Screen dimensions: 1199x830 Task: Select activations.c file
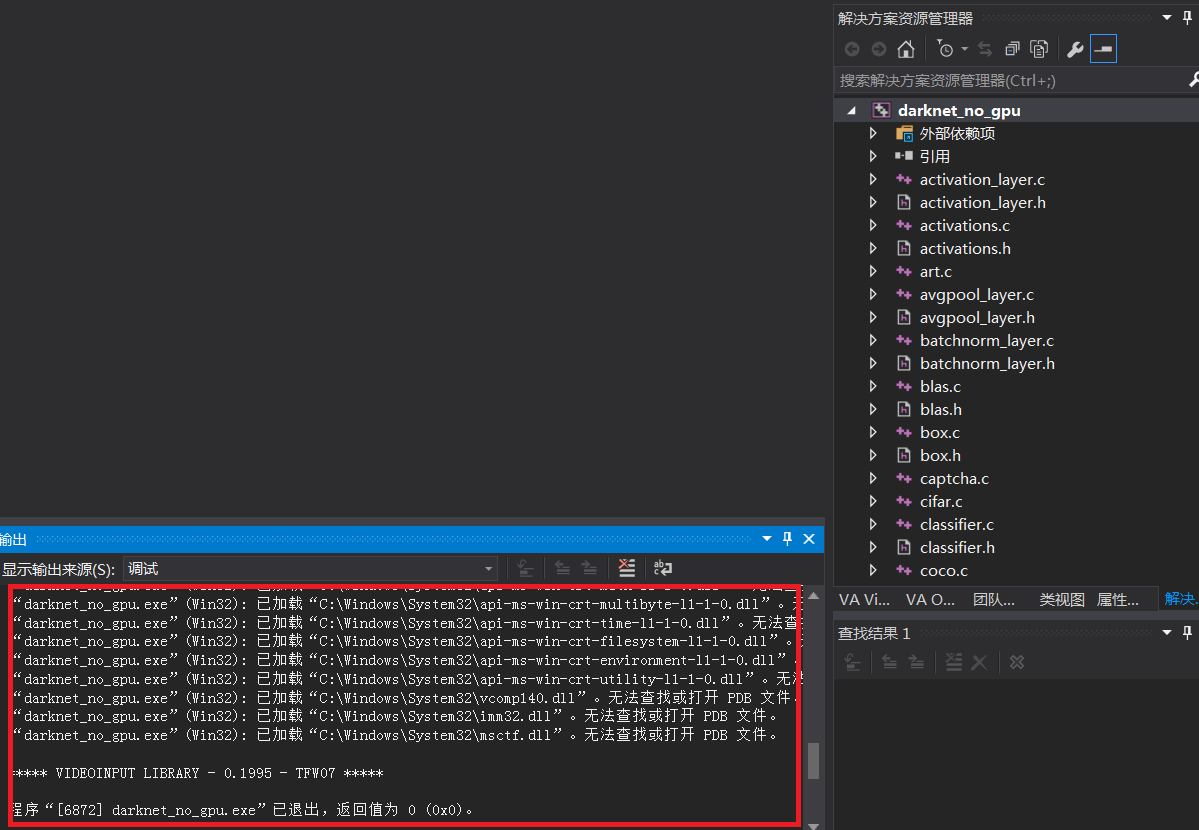click(964, 226)
